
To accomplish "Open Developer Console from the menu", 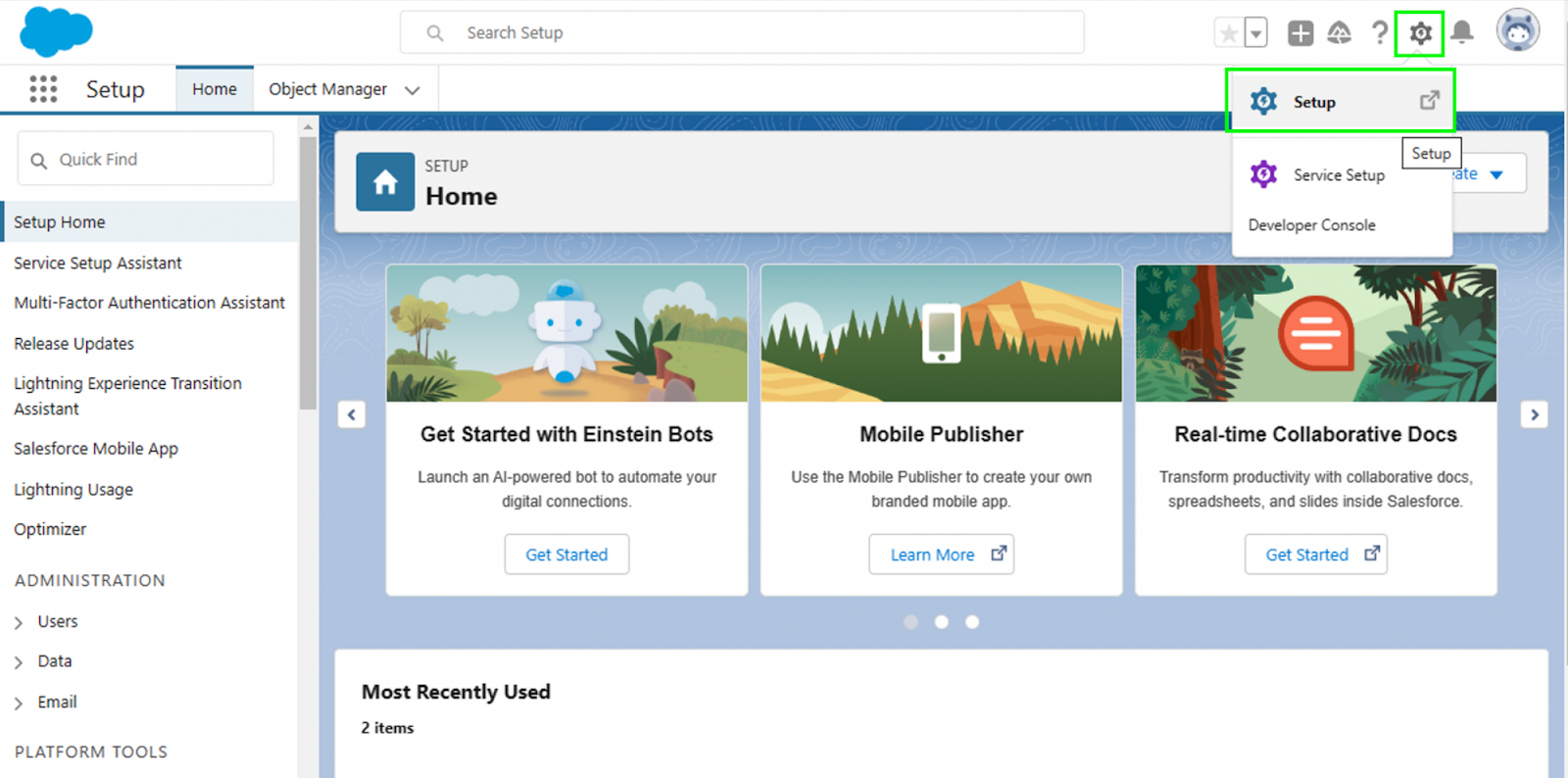I will [1311, 225].
